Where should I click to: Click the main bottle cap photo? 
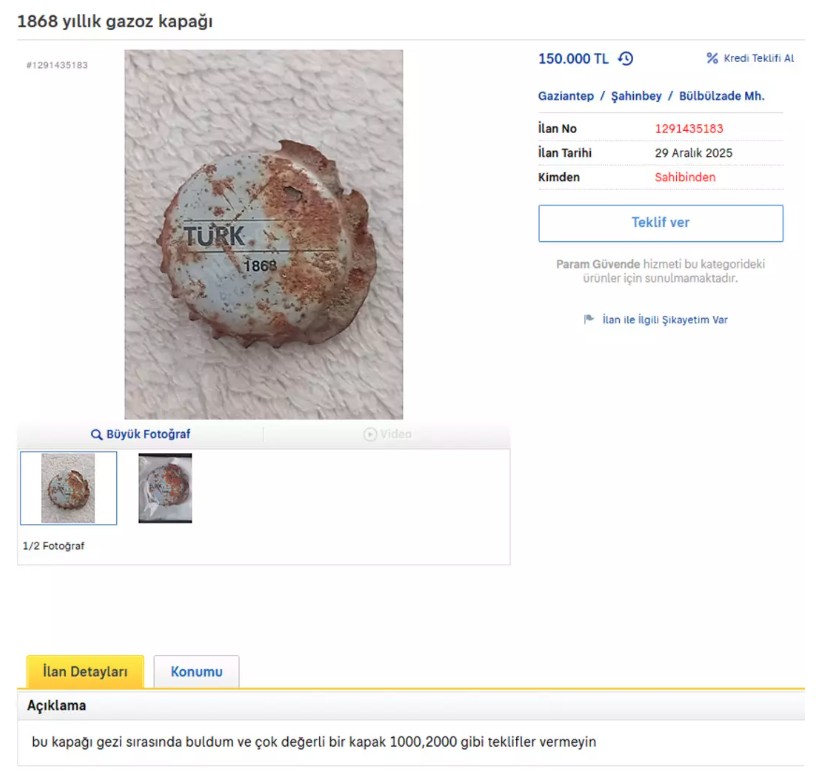[x=263, y=234]
